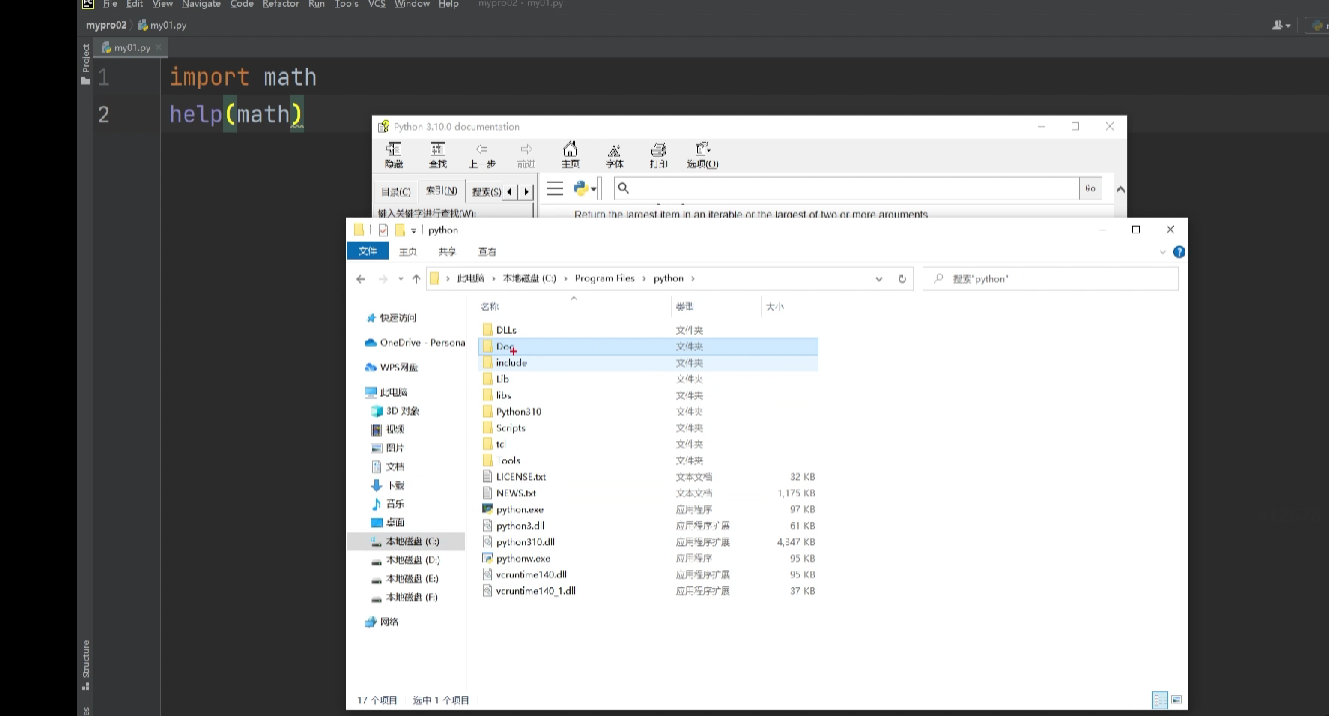Image resolution: width=1329 pixels, height=716 pixels.
Task: Select the DLLs folder icon
Action: click(488, 330)
